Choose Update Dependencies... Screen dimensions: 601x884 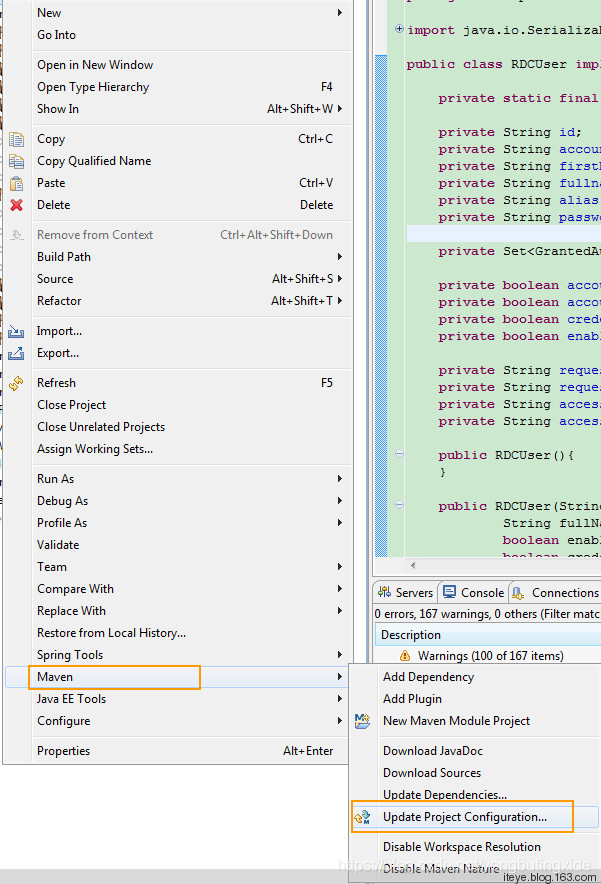click(474, 794)
